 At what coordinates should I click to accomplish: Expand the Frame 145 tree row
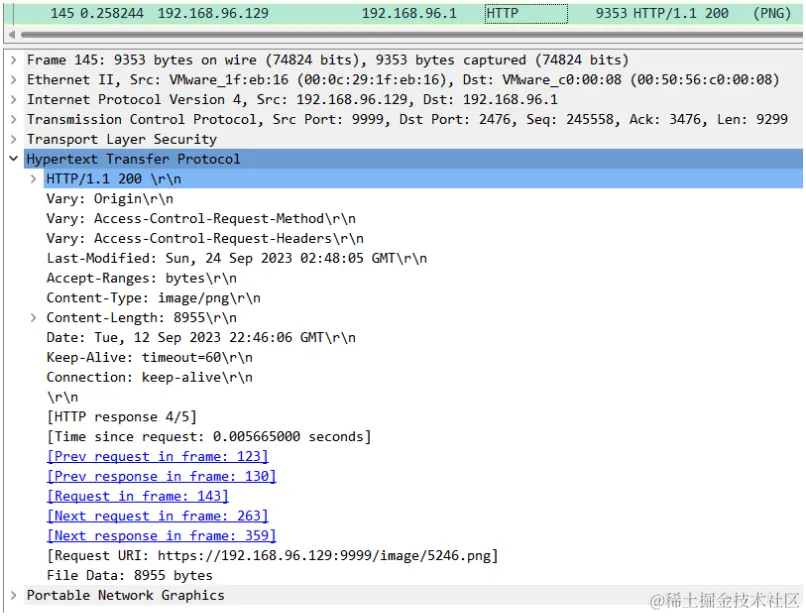coord(13,60)
